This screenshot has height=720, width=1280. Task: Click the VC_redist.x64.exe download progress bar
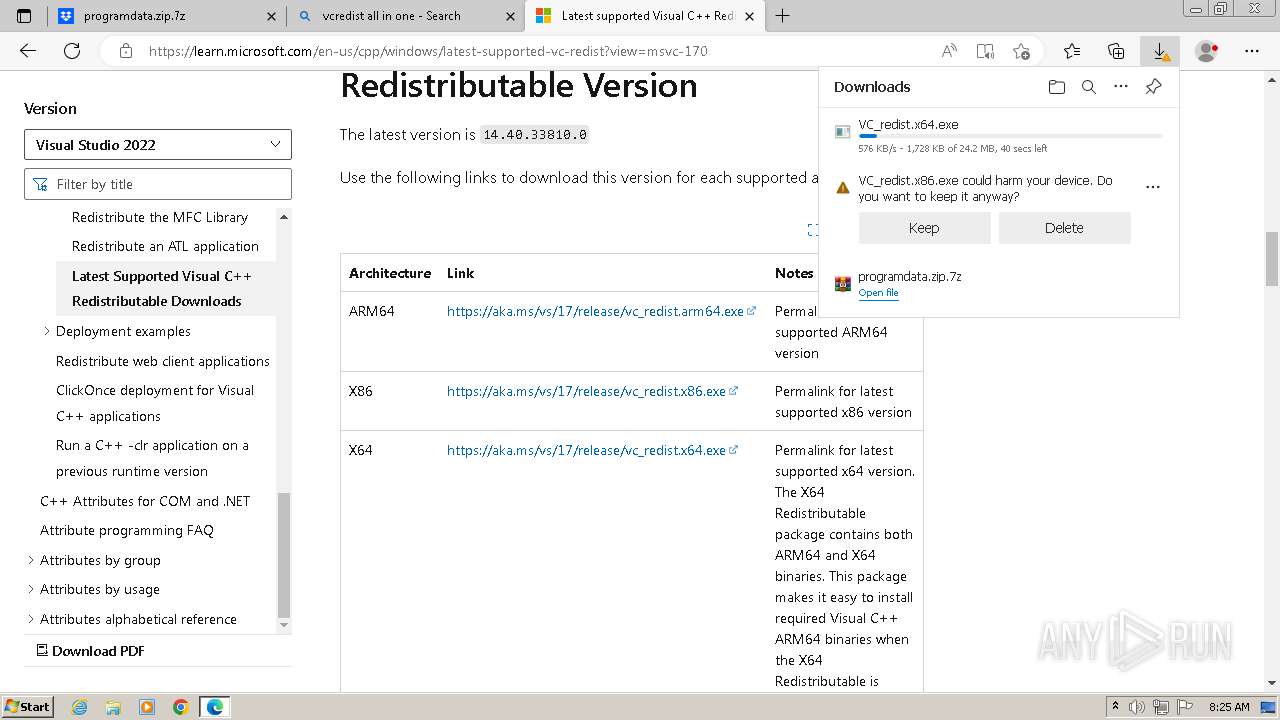click(x=1010, y=135)
